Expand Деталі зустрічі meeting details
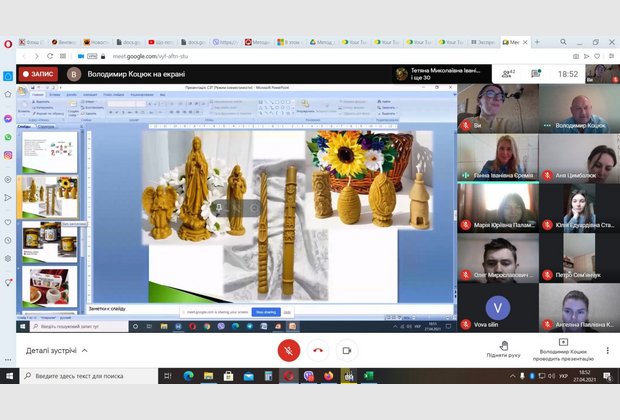620x420 pixels. click(57, 350)
